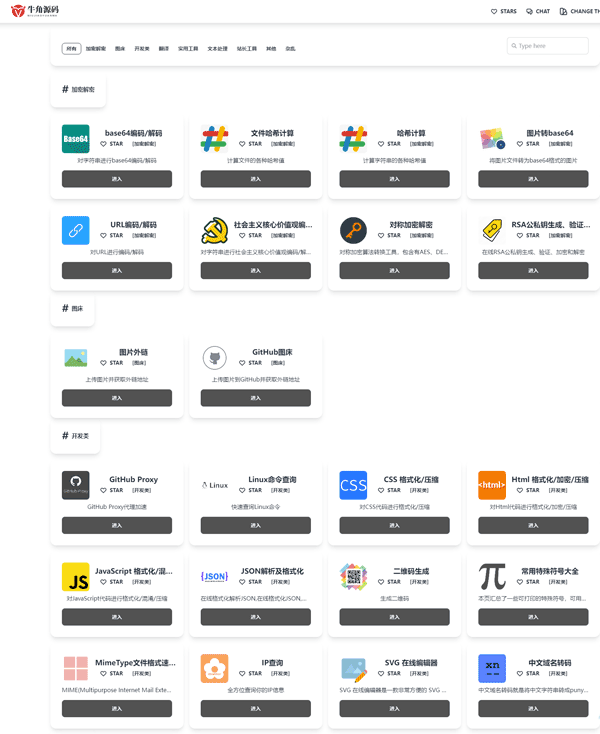Enter the 社会主义核心价值观编码 tool via 进入
This screenshot has width=600, height=734.
click(x=256, y=271)
